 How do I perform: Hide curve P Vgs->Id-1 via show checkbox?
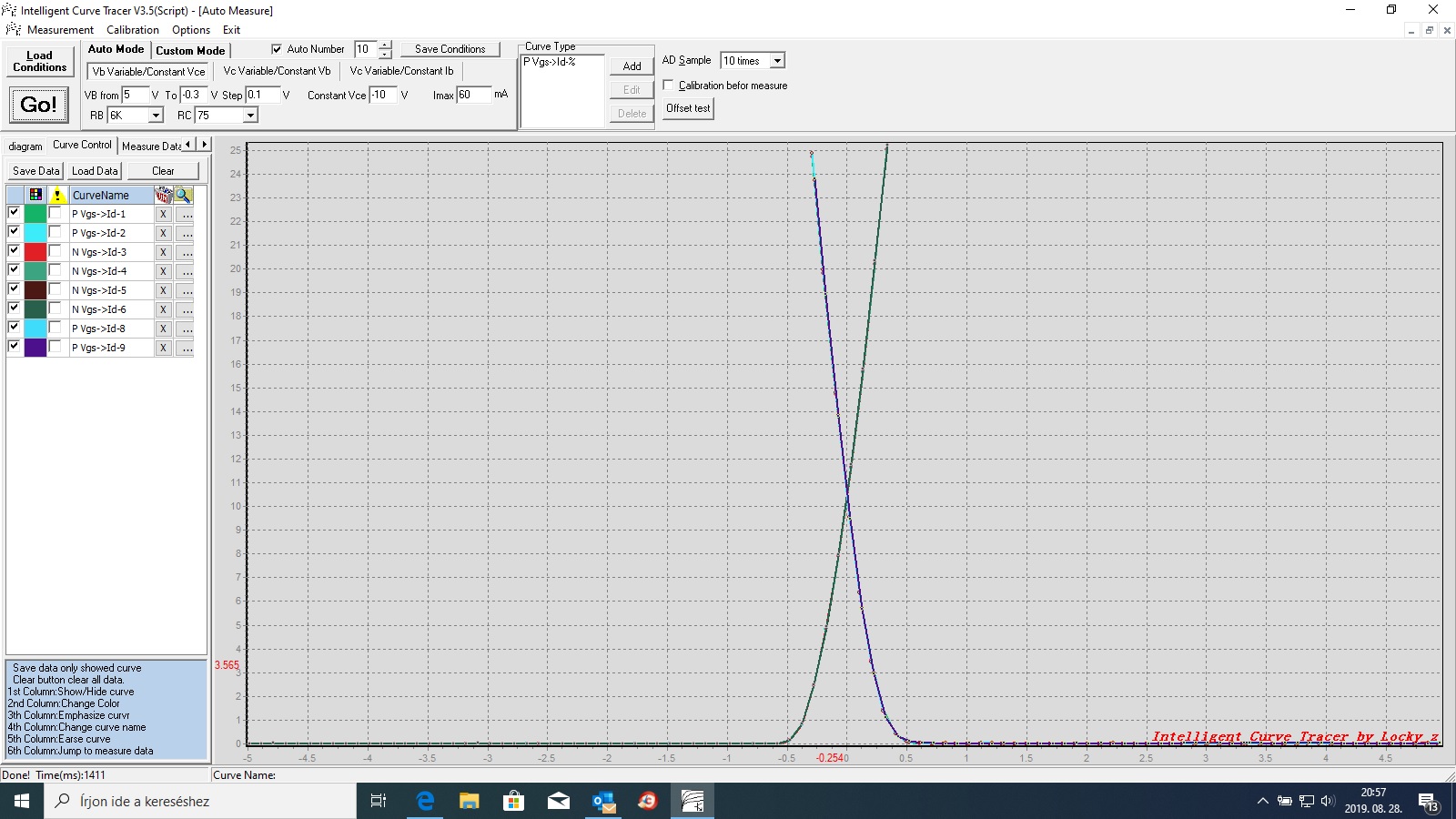(14, 212)
